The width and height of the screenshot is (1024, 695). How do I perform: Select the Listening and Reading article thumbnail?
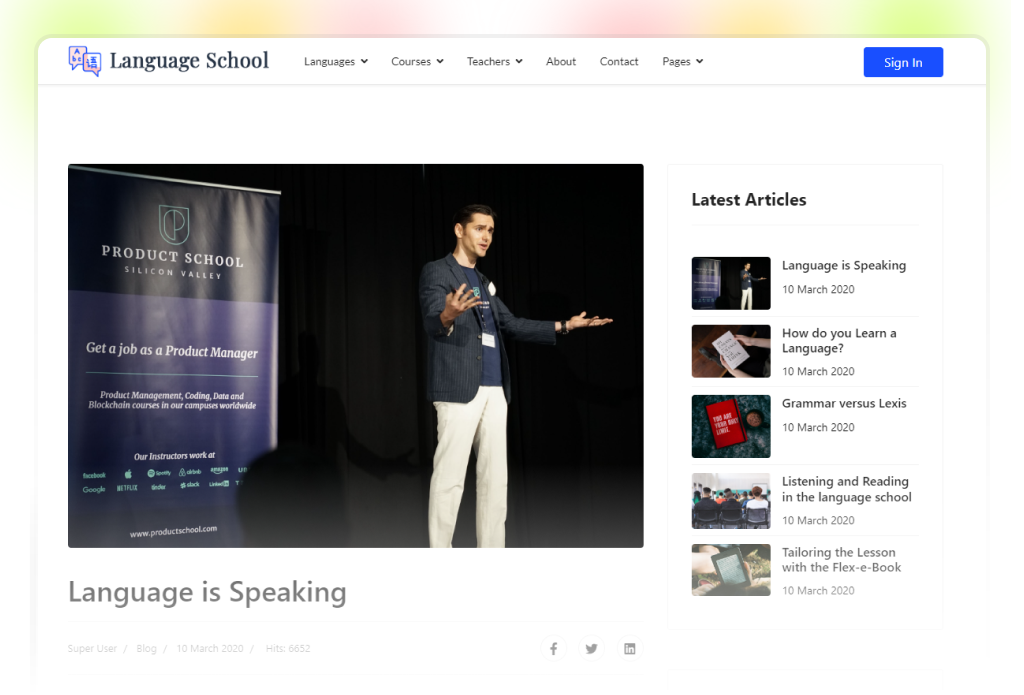coord(730,500)
